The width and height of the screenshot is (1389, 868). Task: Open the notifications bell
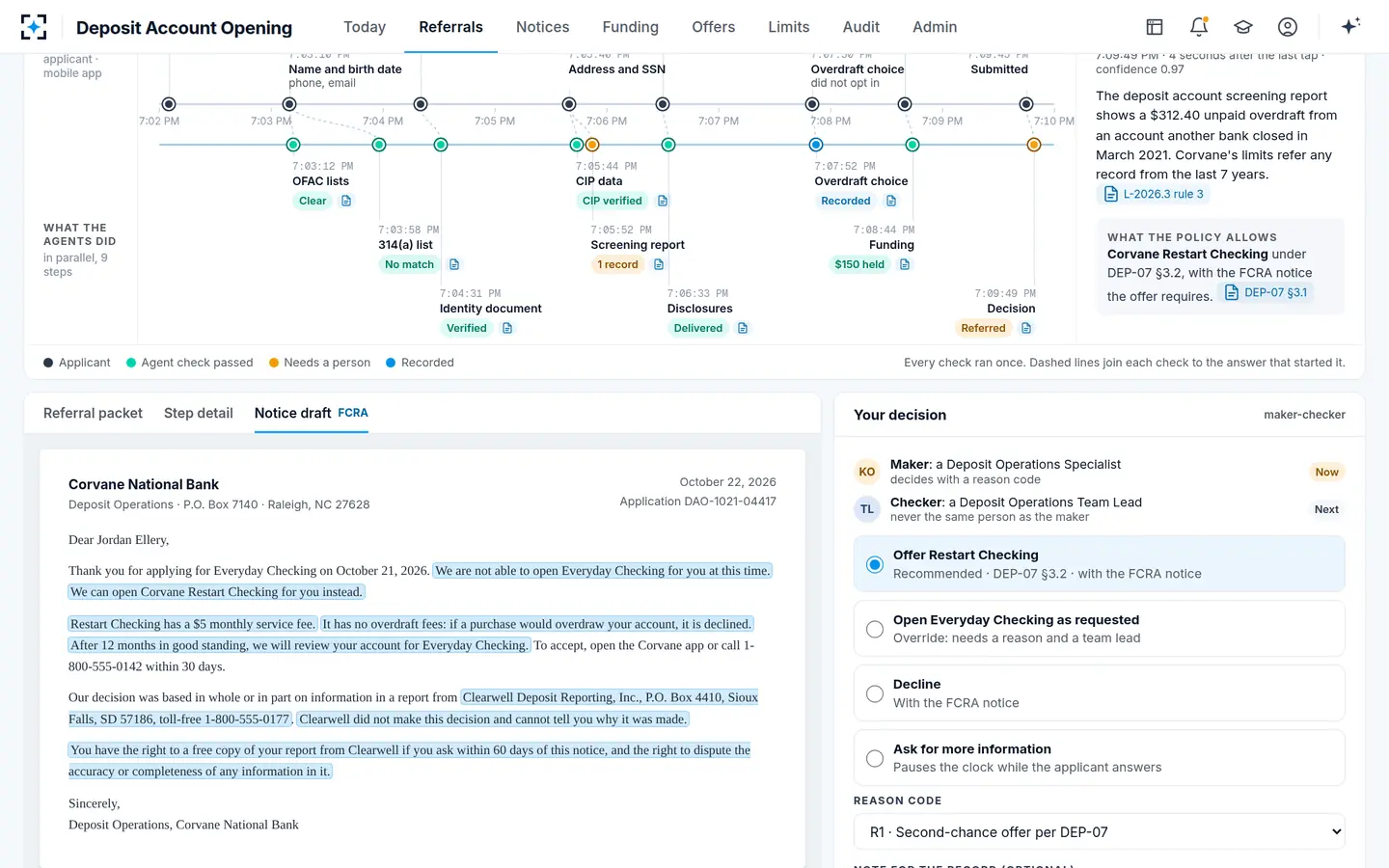pos(1199,27)
